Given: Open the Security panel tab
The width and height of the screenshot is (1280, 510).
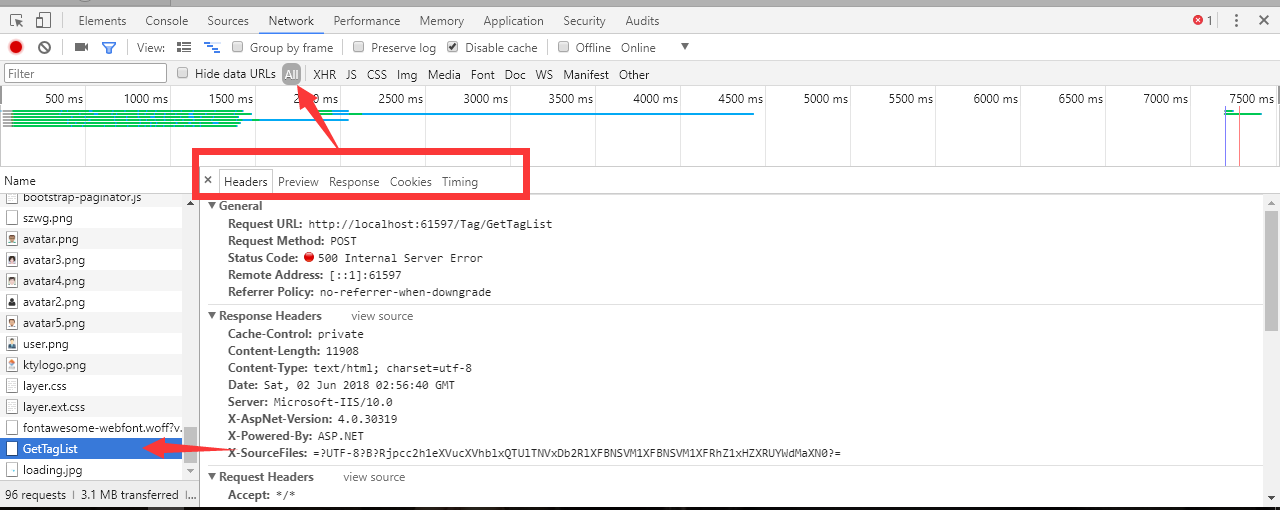Looking at the screenshot, I should [x=584, y=20].
